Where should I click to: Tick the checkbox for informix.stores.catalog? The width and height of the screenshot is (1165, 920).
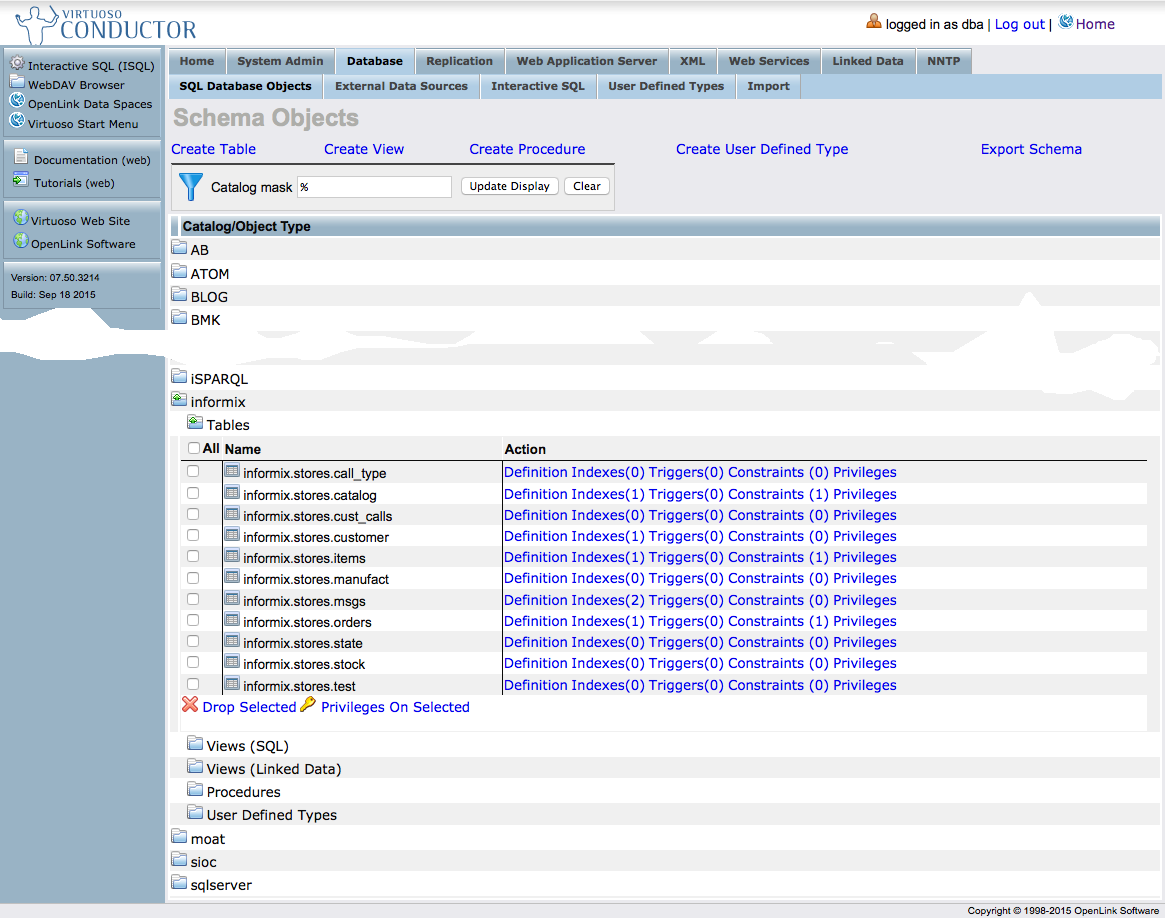tap(193, 493)
